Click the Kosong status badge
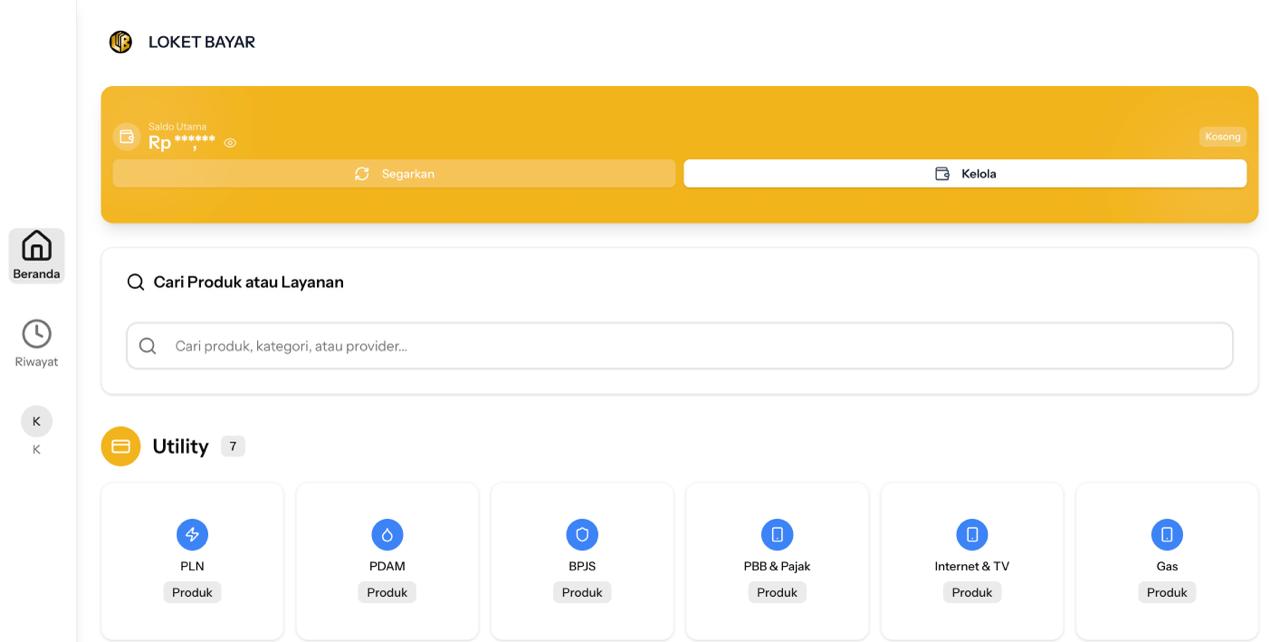This screenshot has width=1280, height=642. pyautogui.click(x=1222, y=137)
